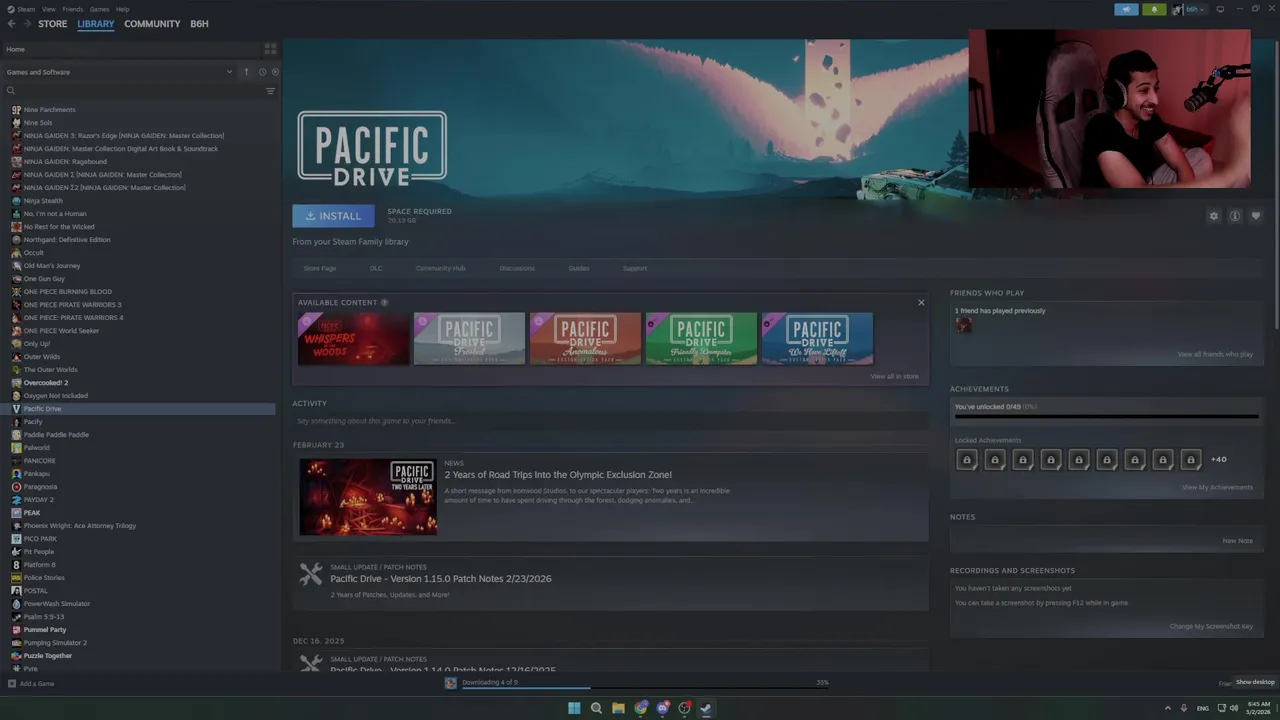Add Pacific Drive to favorites heart

point(1256,216)
